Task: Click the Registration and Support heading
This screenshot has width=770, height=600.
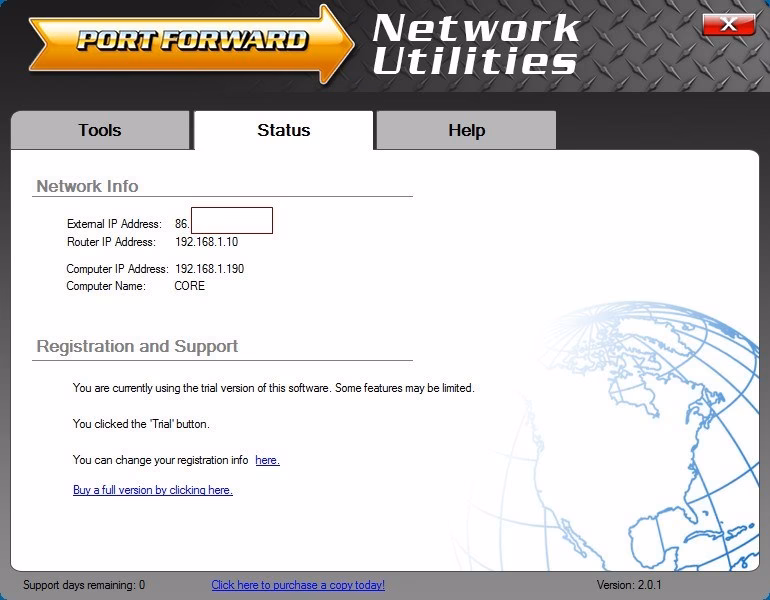Action: (137, 346)
